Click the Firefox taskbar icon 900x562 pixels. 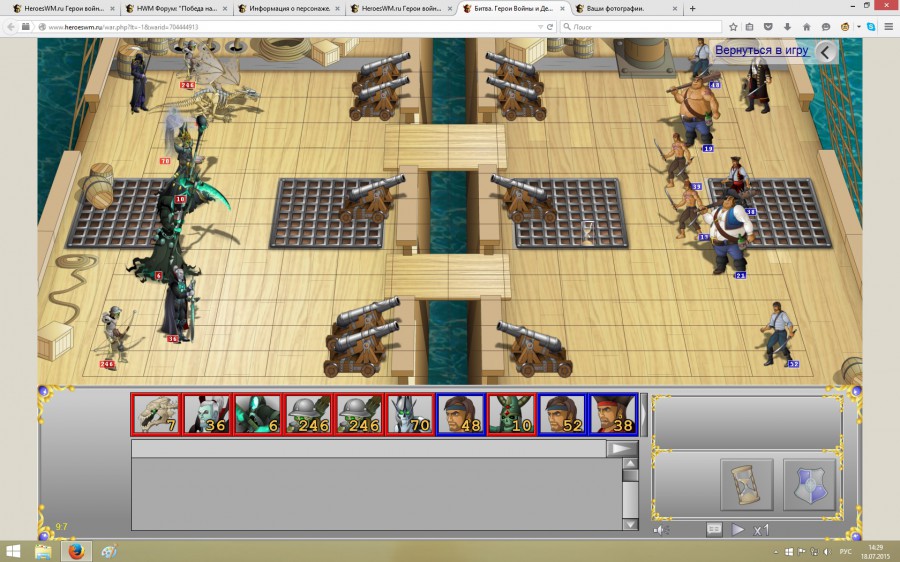point(76,552)
